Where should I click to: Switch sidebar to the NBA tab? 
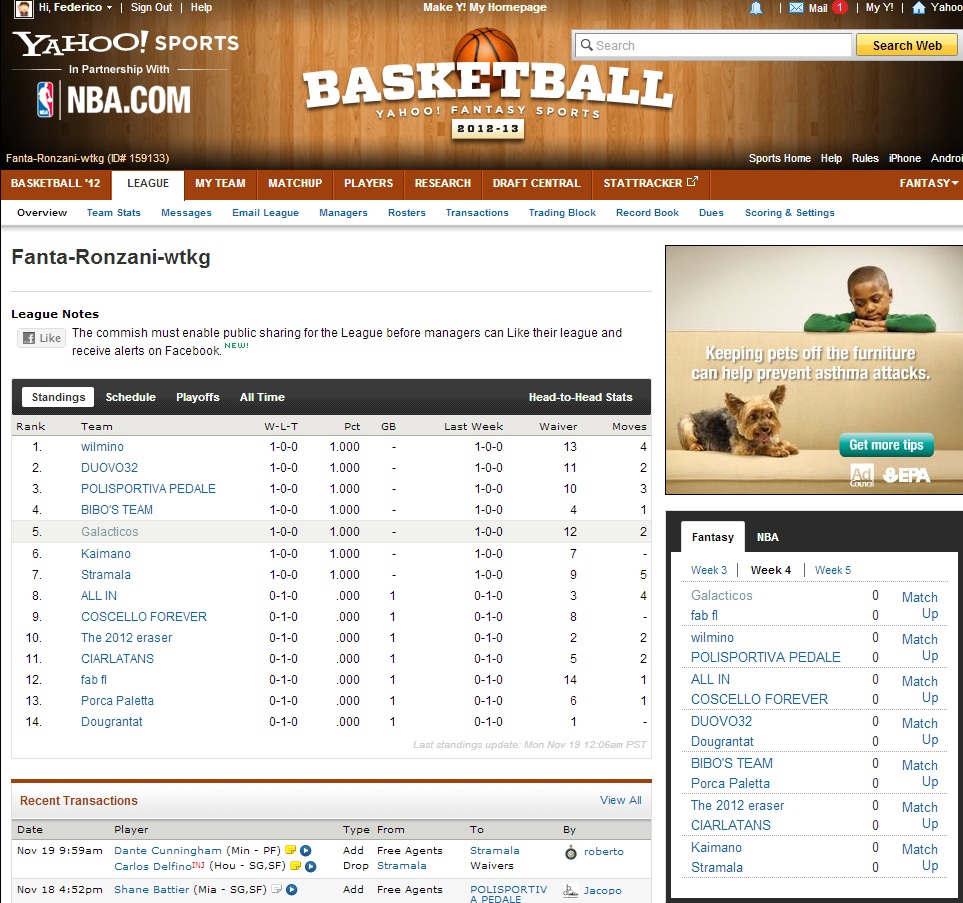(767, 538)
